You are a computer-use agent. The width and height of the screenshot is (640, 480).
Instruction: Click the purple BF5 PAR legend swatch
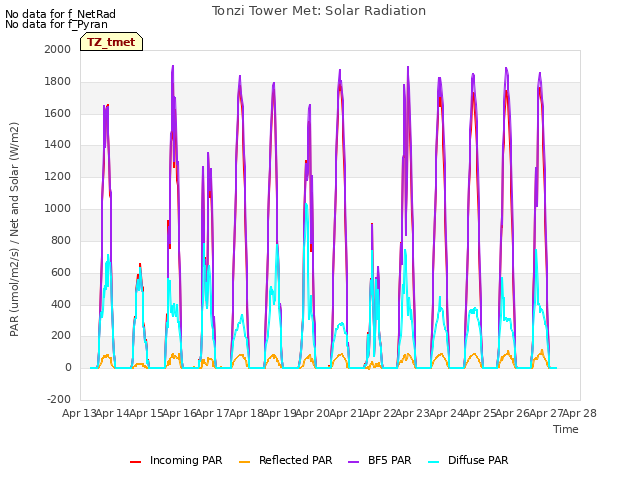tap(353, 462)
